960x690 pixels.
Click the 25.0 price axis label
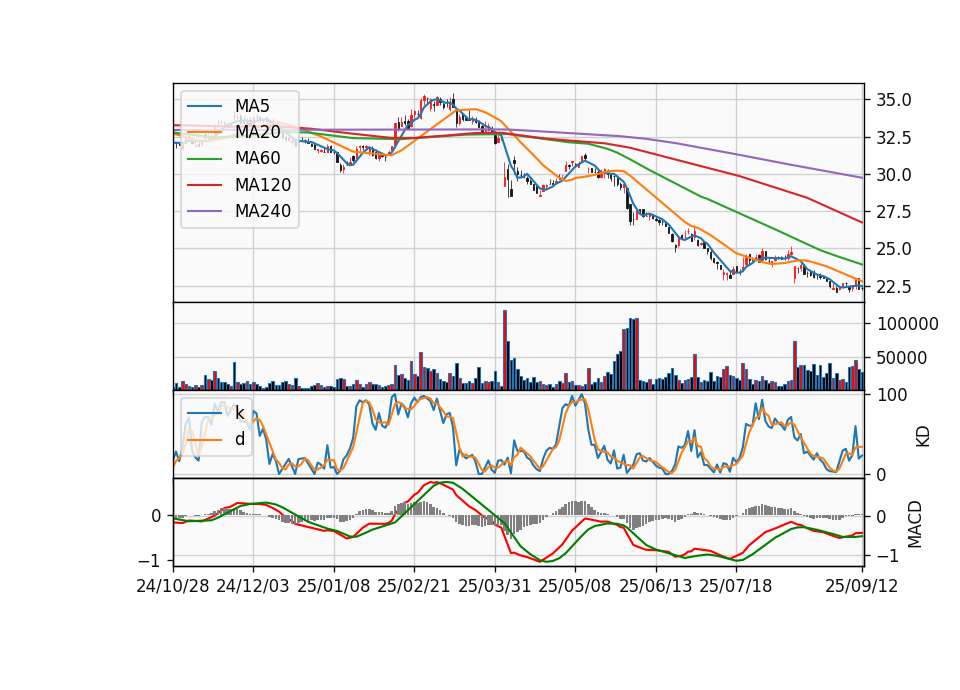893,249
